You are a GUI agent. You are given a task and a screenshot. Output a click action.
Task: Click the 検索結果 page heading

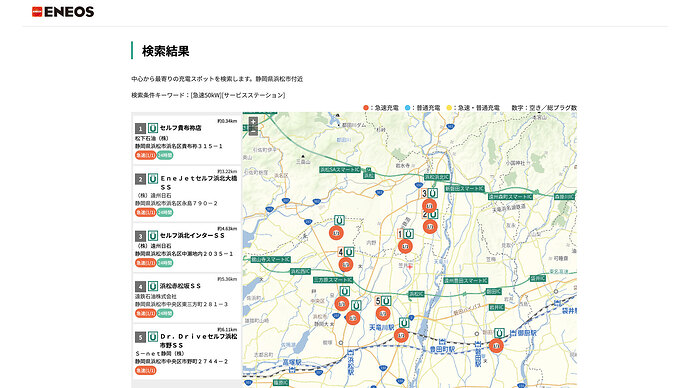click(x=165, y=51)
